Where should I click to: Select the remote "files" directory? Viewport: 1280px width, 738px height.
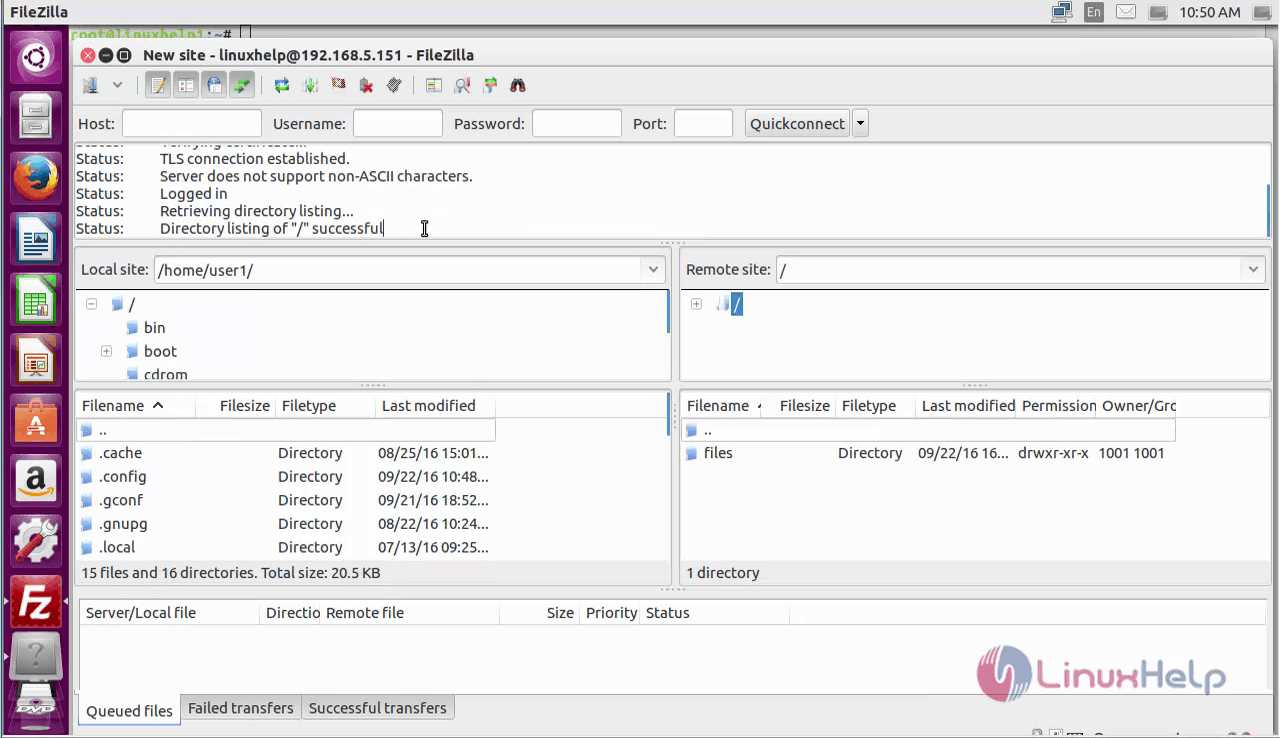pos(929,453)
